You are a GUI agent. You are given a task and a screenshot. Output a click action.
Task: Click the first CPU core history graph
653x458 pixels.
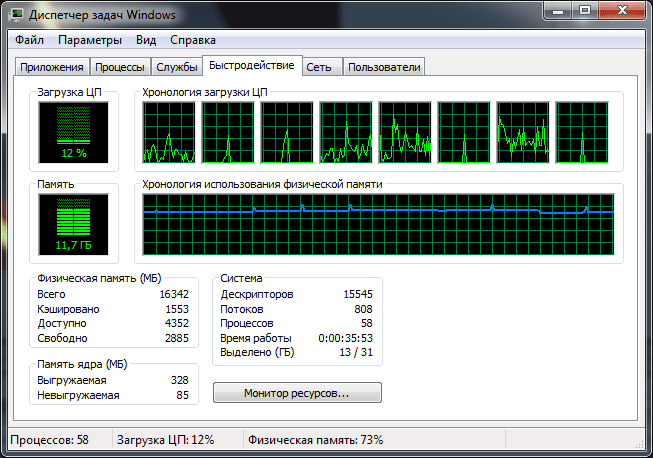(169, 132)
